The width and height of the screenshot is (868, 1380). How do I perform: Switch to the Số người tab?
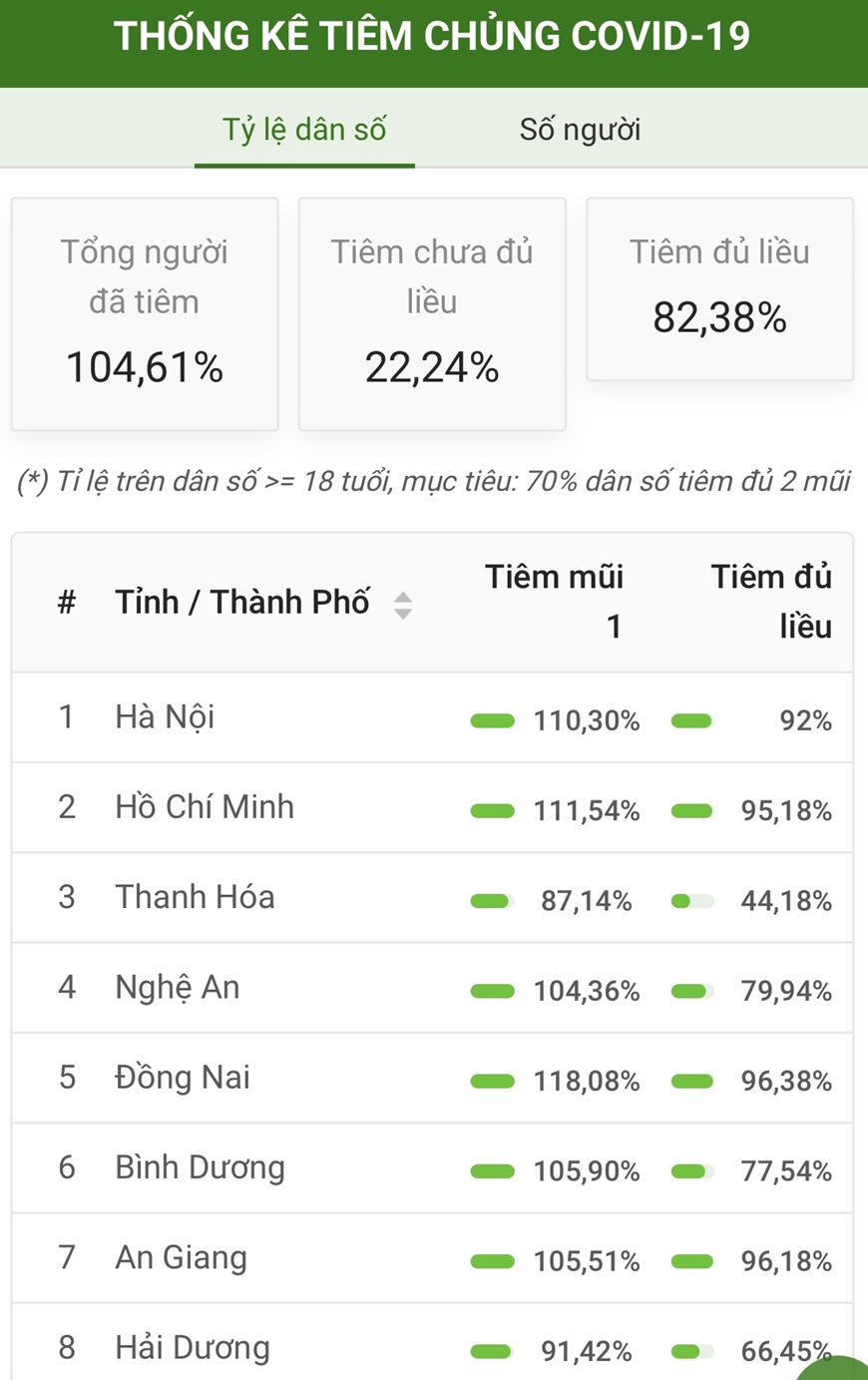pos(580,130)
